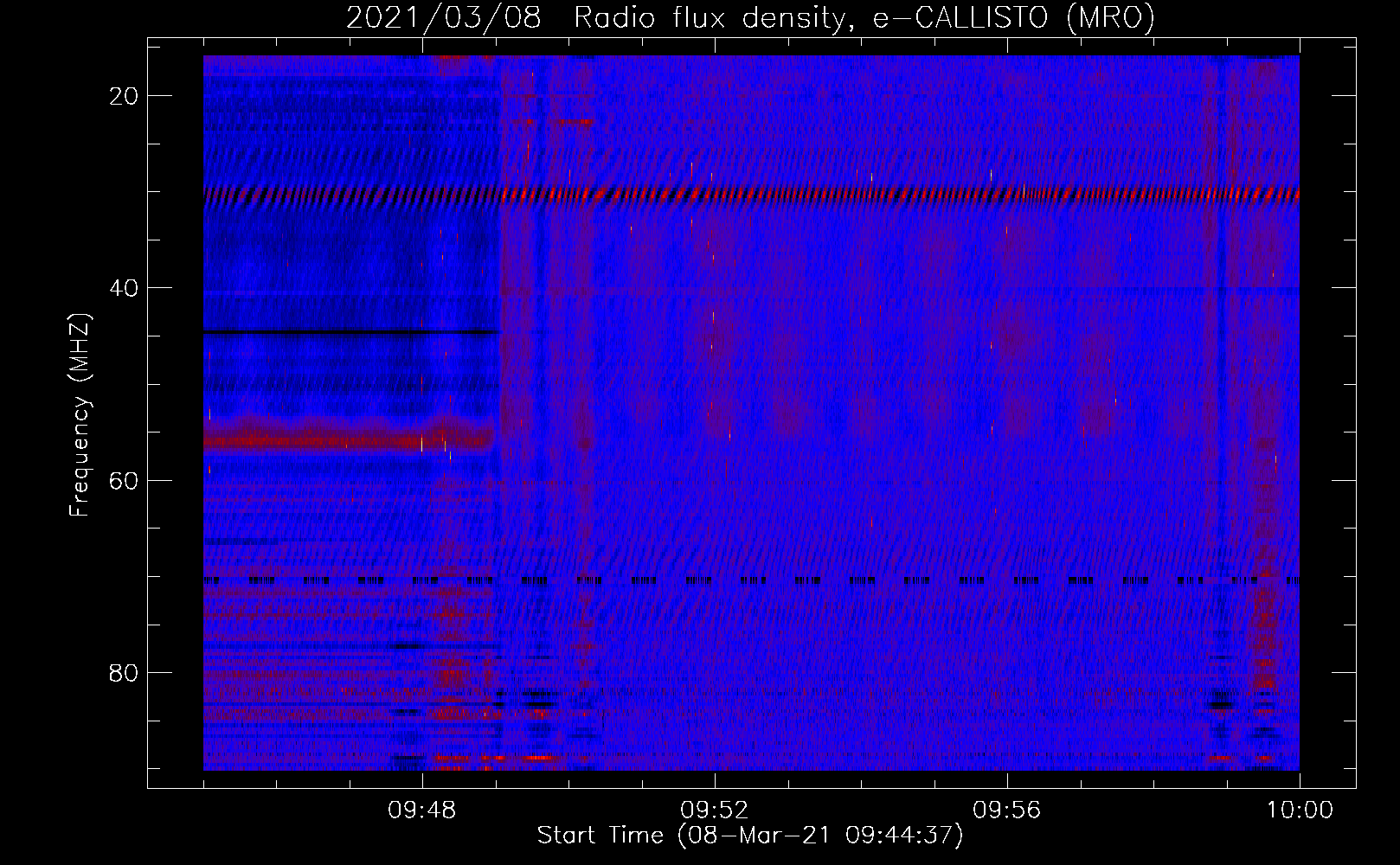Select the 09:56 time tick label
The image size is (1400, 865).
coord(1007,811)
